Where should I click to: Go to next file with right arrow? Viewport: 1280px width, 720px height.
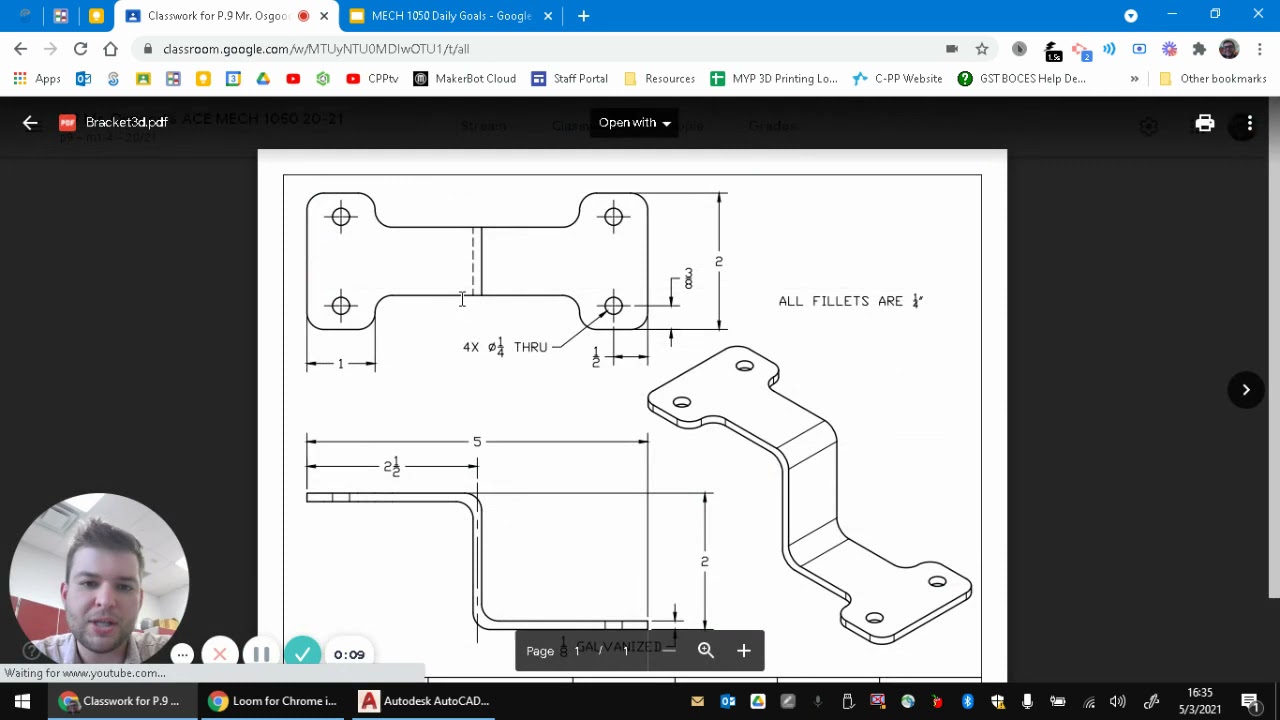pos(1246,390)
